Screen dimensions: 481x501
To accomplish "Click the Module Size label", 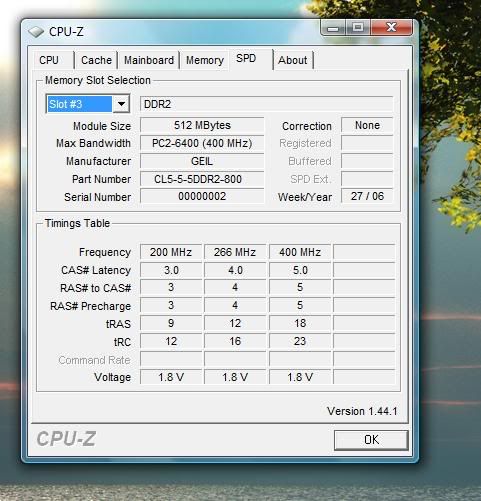I will click(102, 126).
